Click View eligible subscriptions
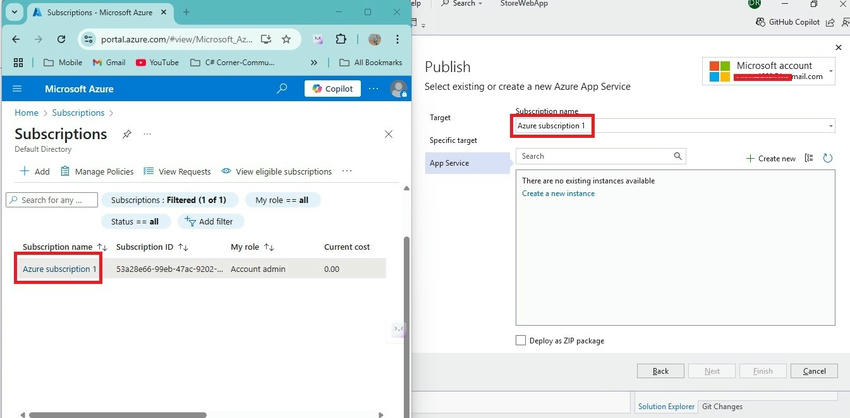Screen dimensions: 850x418 pyautogui.click(x=276, y=171)
